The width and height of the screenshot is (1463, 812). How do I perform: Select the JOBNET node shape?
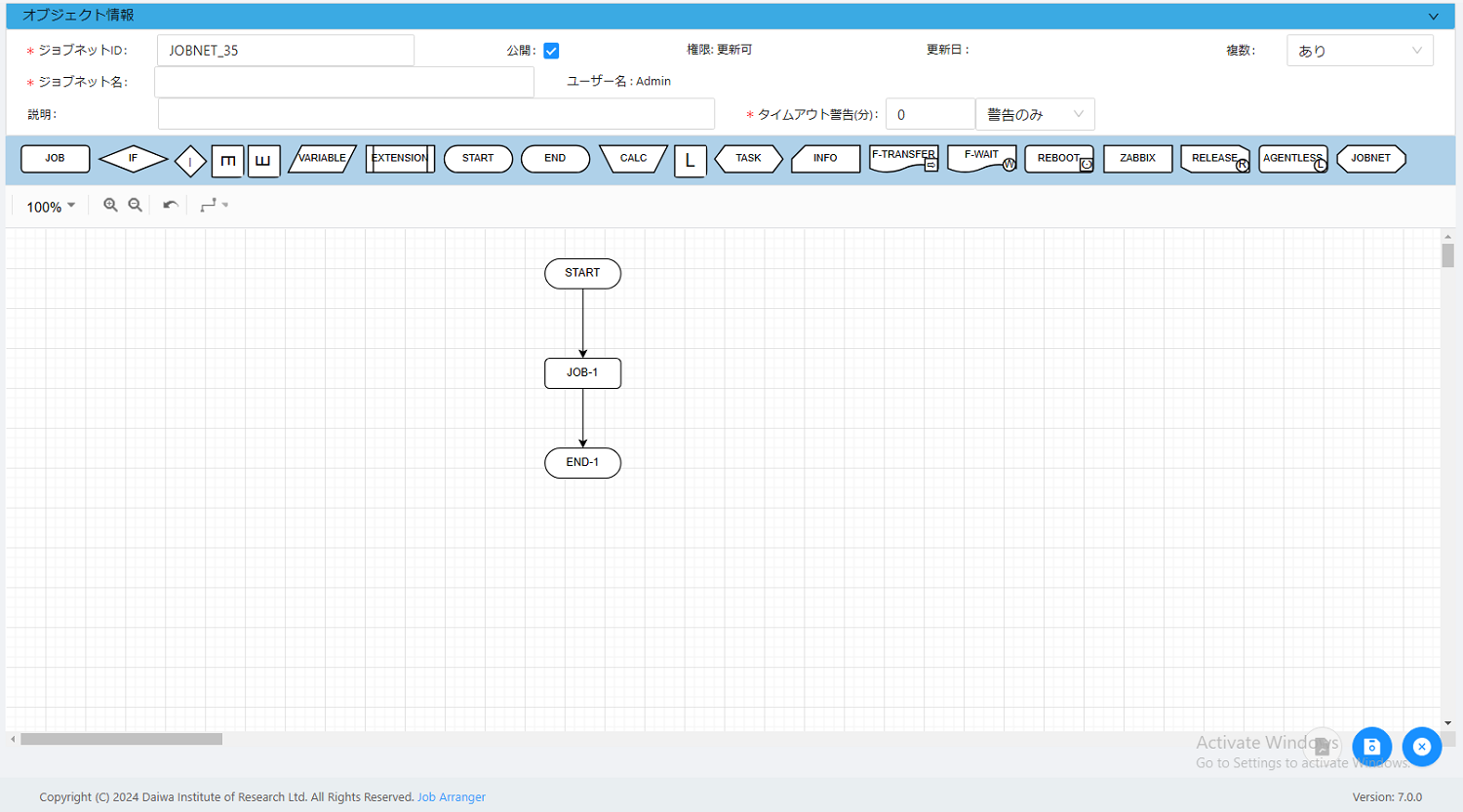click(1369, 158)
